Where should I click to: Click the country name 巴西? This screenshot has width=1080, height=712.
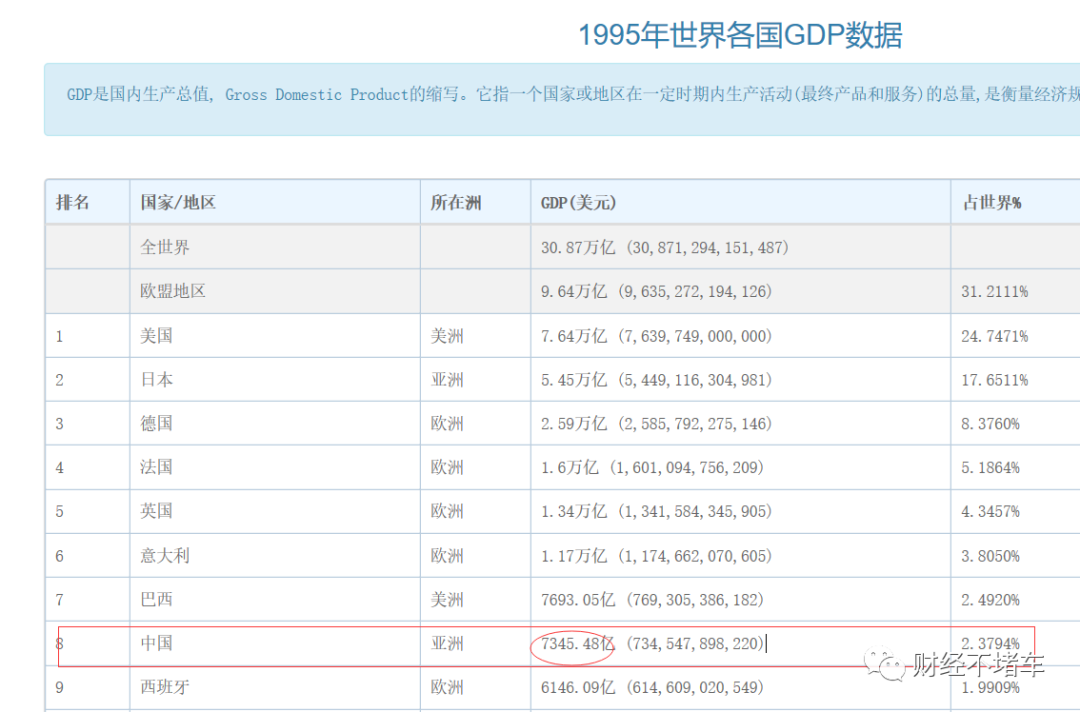coord(156,600)
